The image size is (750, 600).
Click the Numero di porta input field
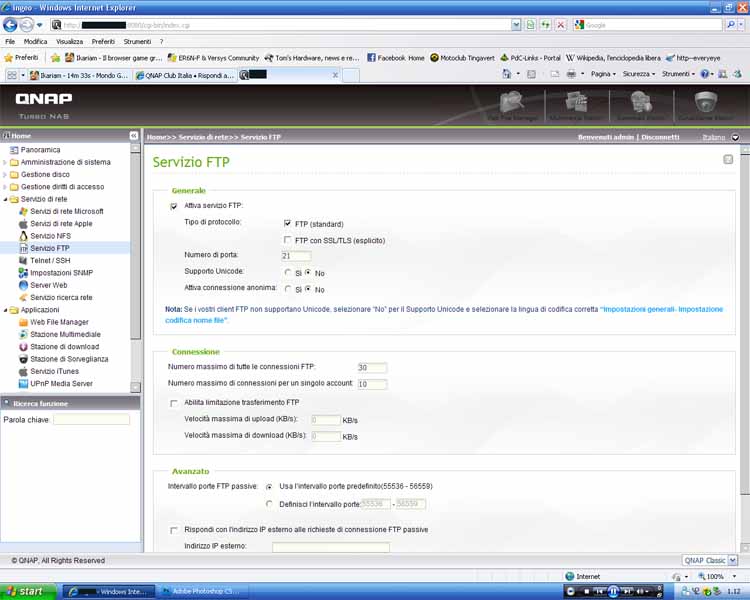coord(297,256)
